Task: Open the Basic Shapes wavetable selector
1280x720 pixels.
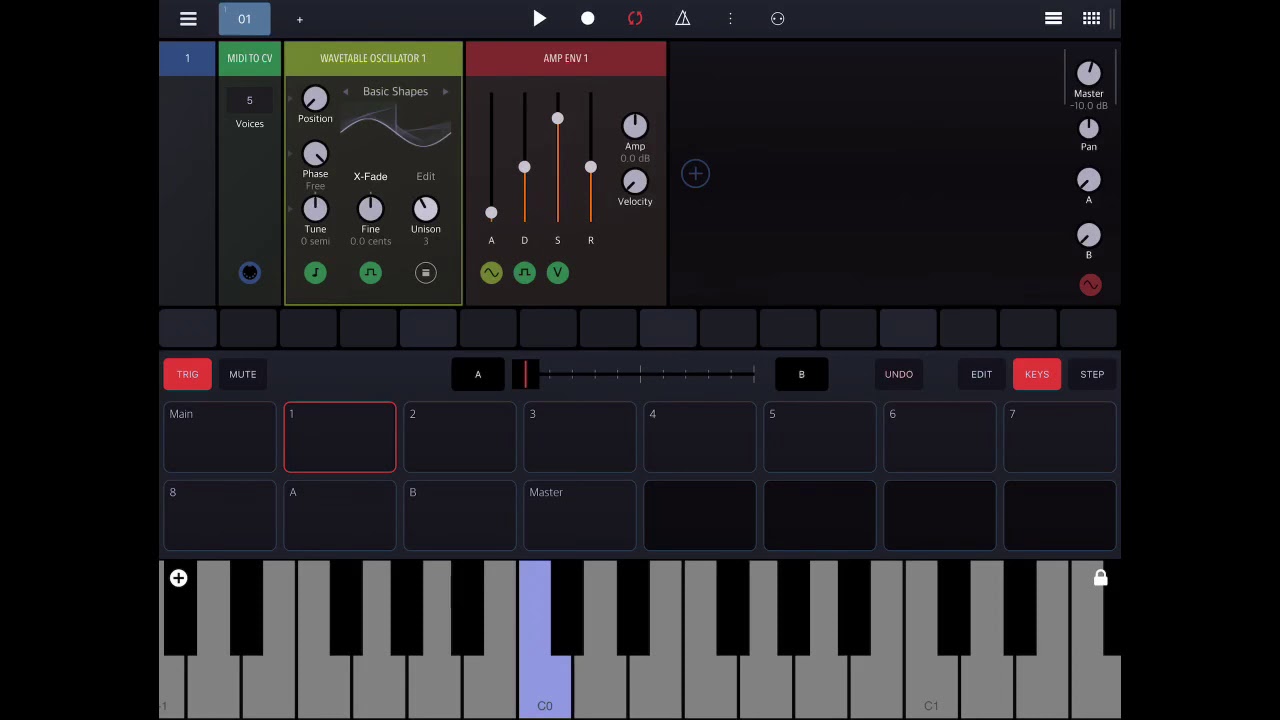Action: [x=395, y=92]
